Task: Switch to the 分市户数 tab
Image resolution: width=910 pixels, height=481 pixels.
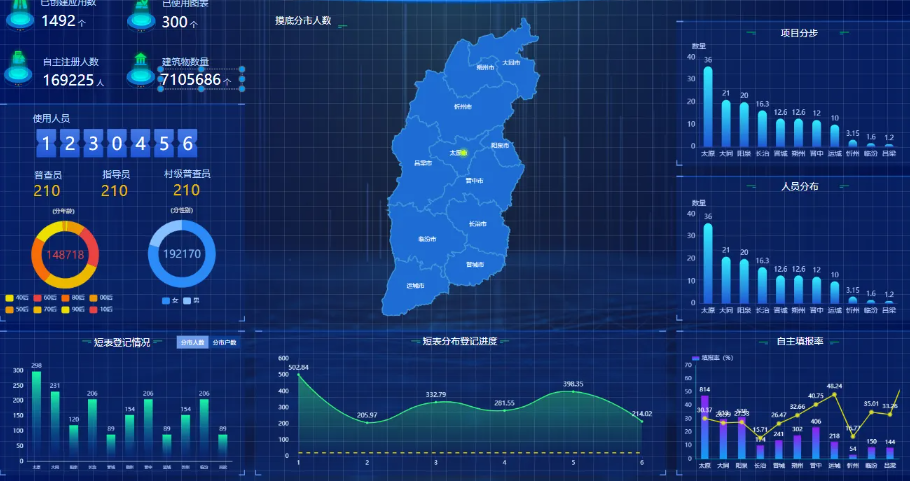Action: 224,342
